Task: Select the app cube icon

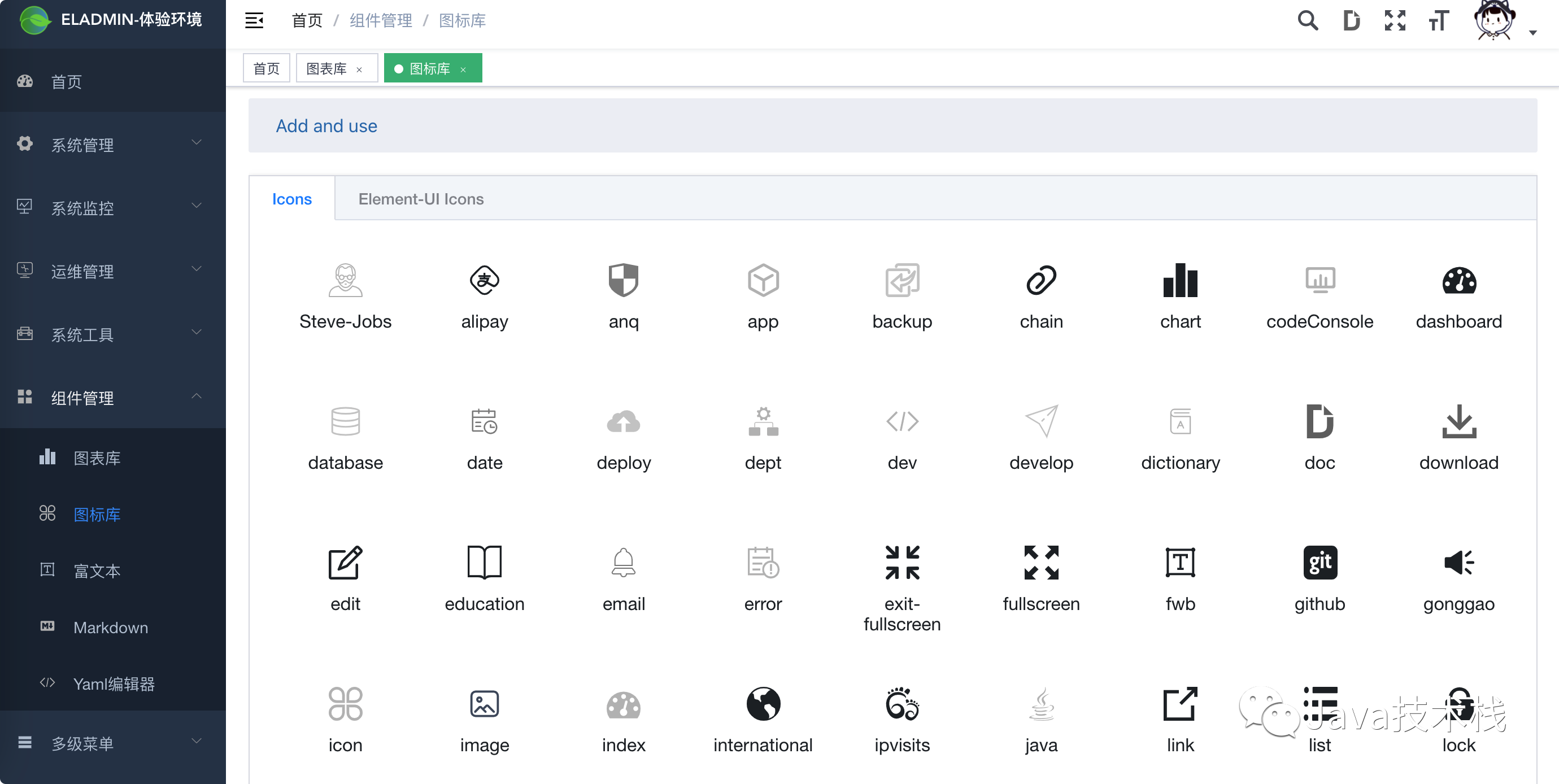Action: point(763,280)
